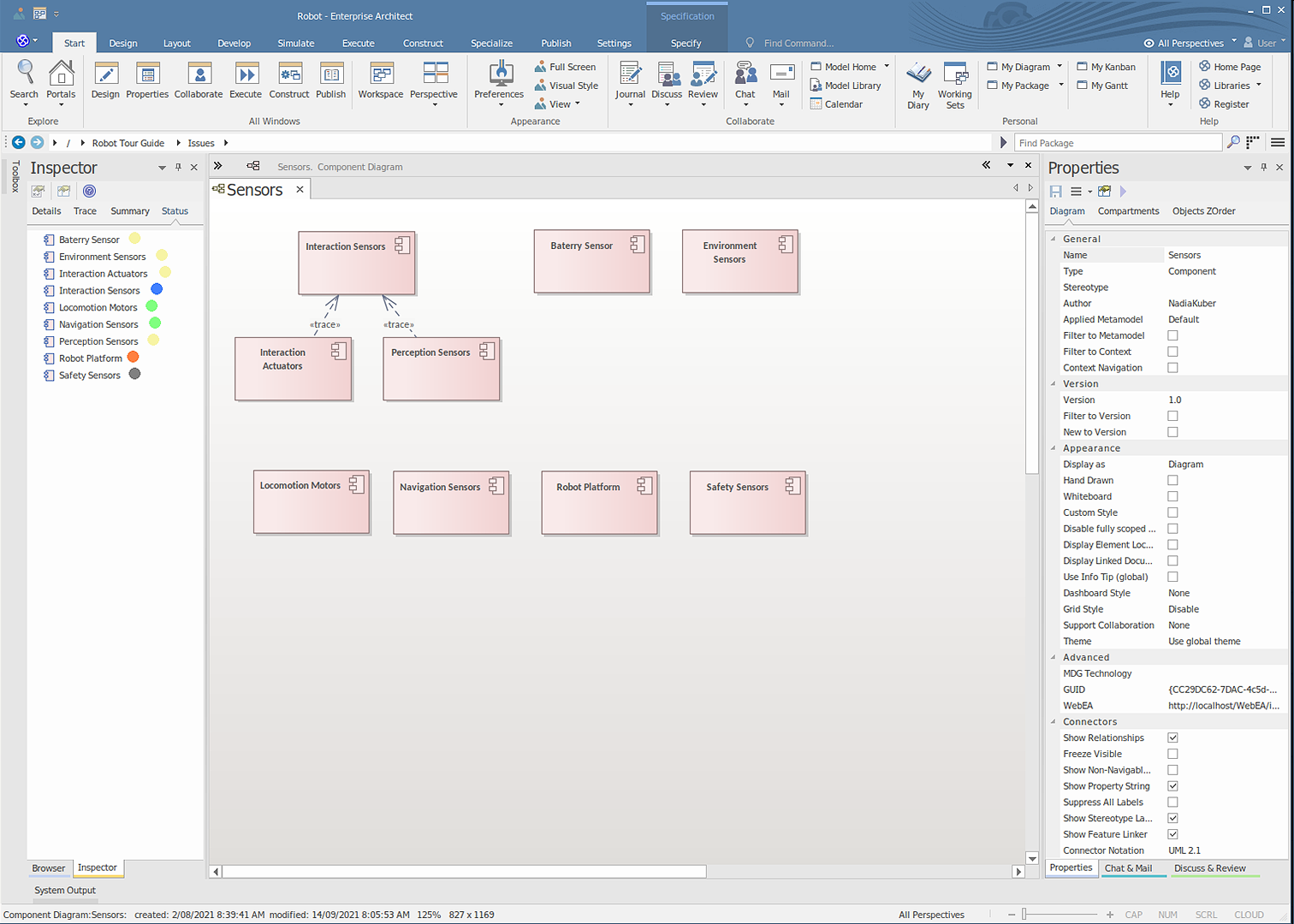
Task: Enable the Hand Drawn checkbox
Action: (1172, 481)
